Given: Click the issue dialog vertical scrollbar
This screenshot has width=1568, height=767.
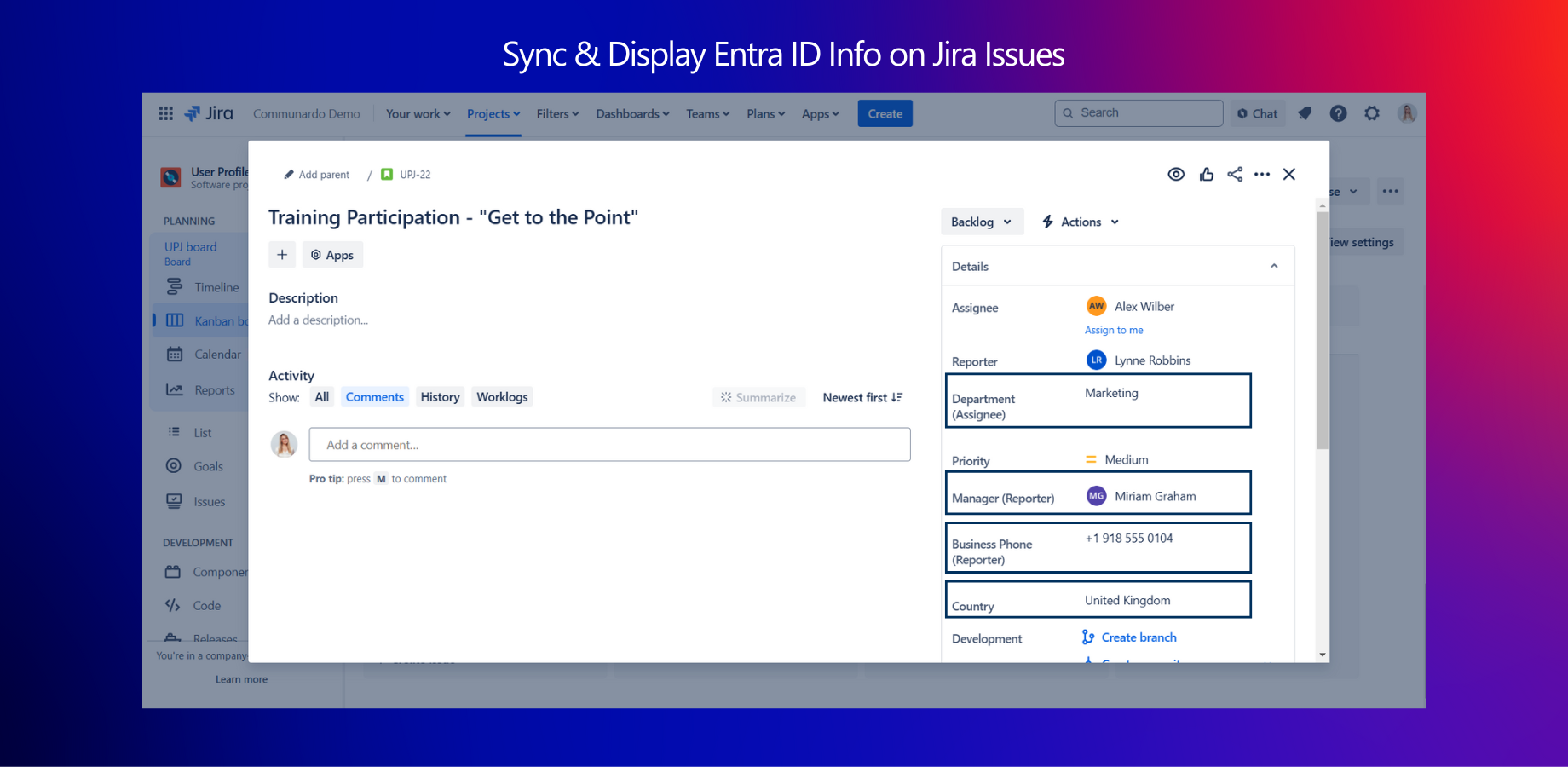Looking at the screenshot, I should 1323,332.
